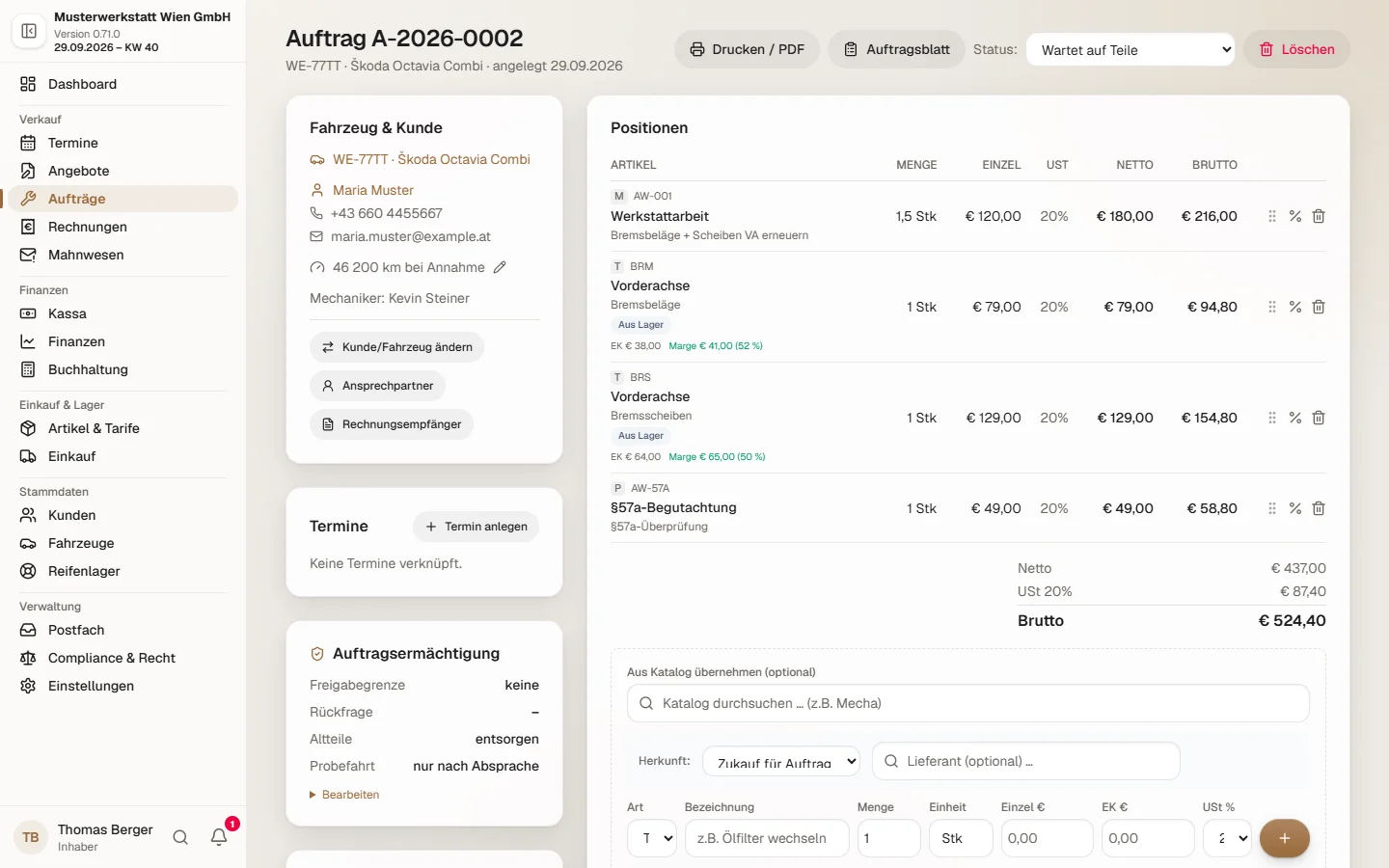Focus the Katalog durchsuchen search field
Screen dimensions: 1389x868
click(967, 703)
